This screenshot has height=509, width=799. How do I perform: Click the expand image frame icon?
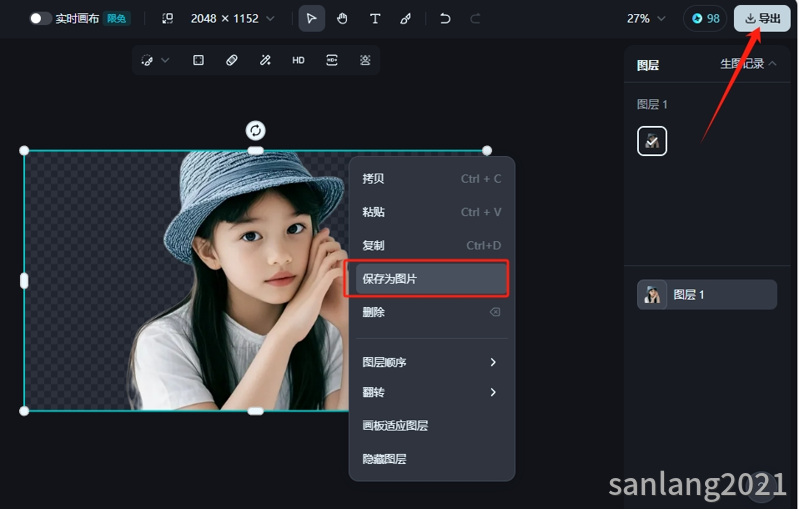coord(198,61)
